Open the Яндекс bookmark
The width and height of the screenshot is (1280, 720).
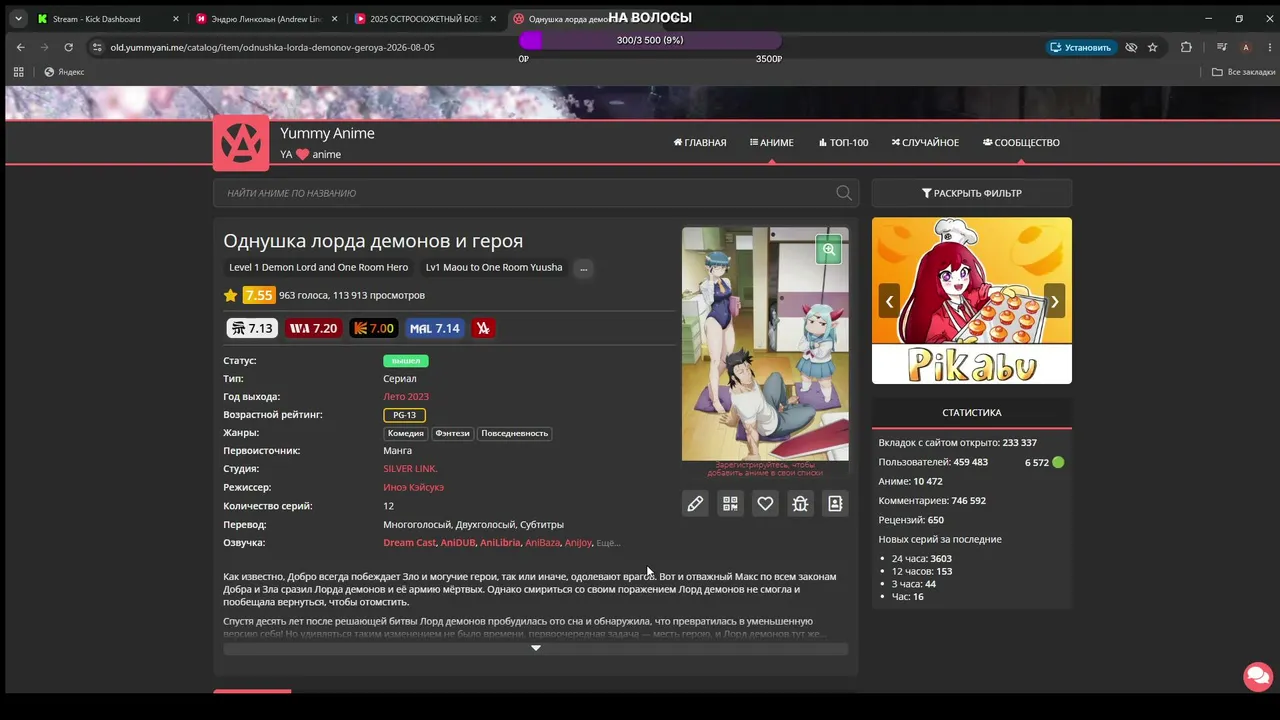click(x=64, y=72)
